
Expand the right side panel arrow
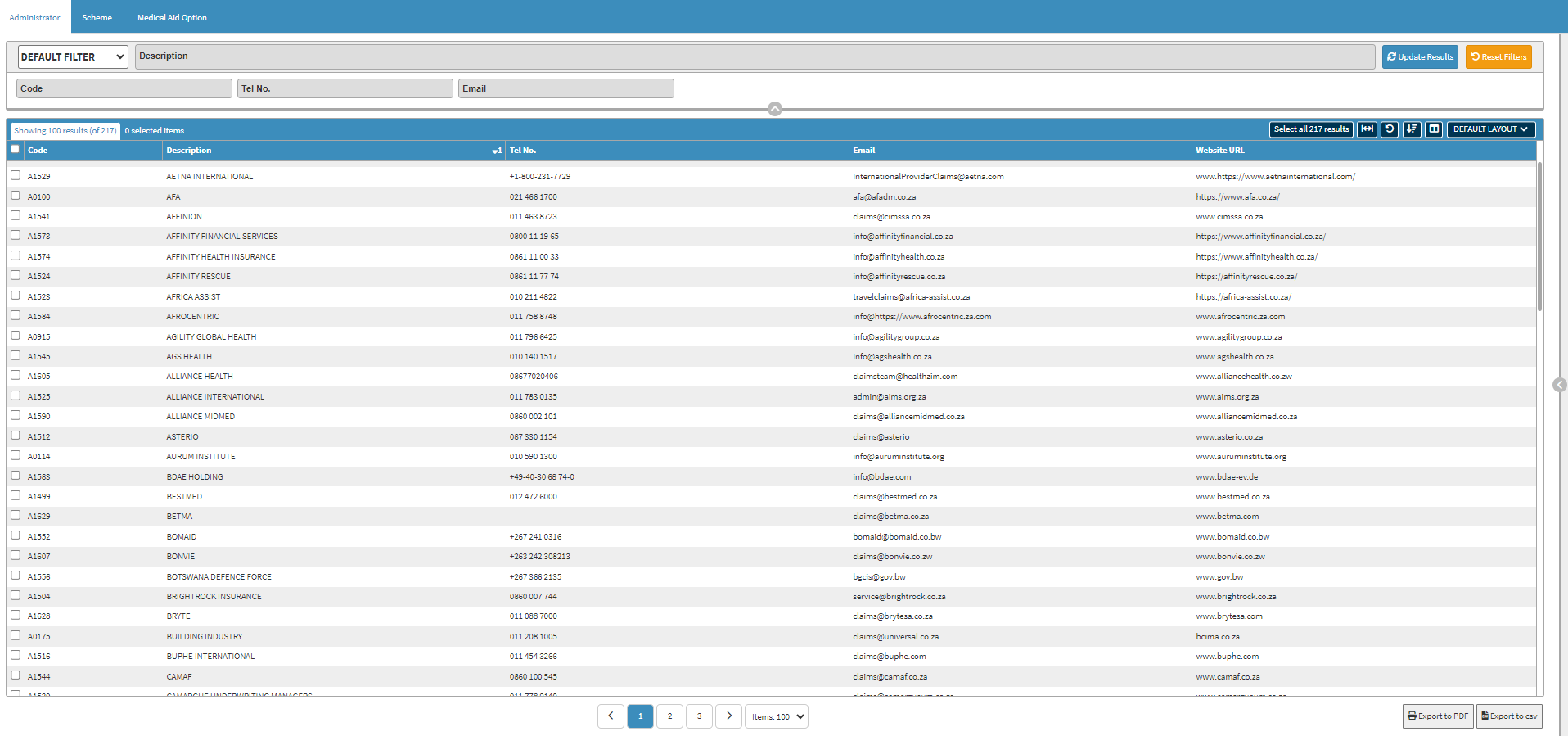[1560, 385]
